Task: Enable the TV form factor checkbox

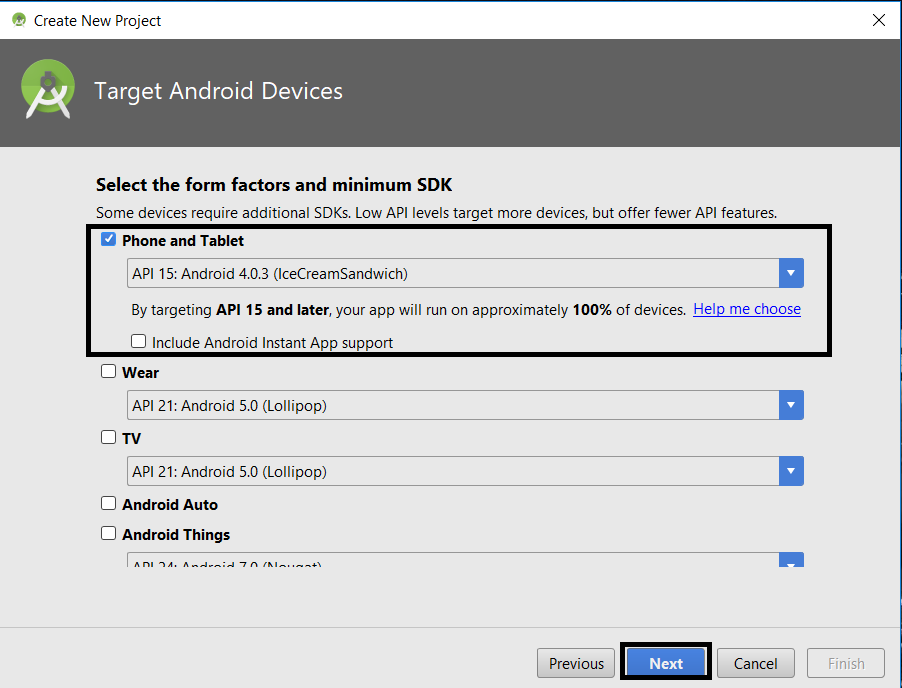Action: click(x=109, y=438)
